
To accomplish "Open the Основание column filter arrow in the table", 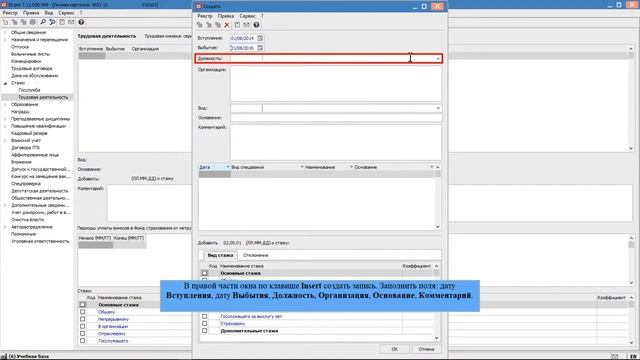I will click(431, 167).
